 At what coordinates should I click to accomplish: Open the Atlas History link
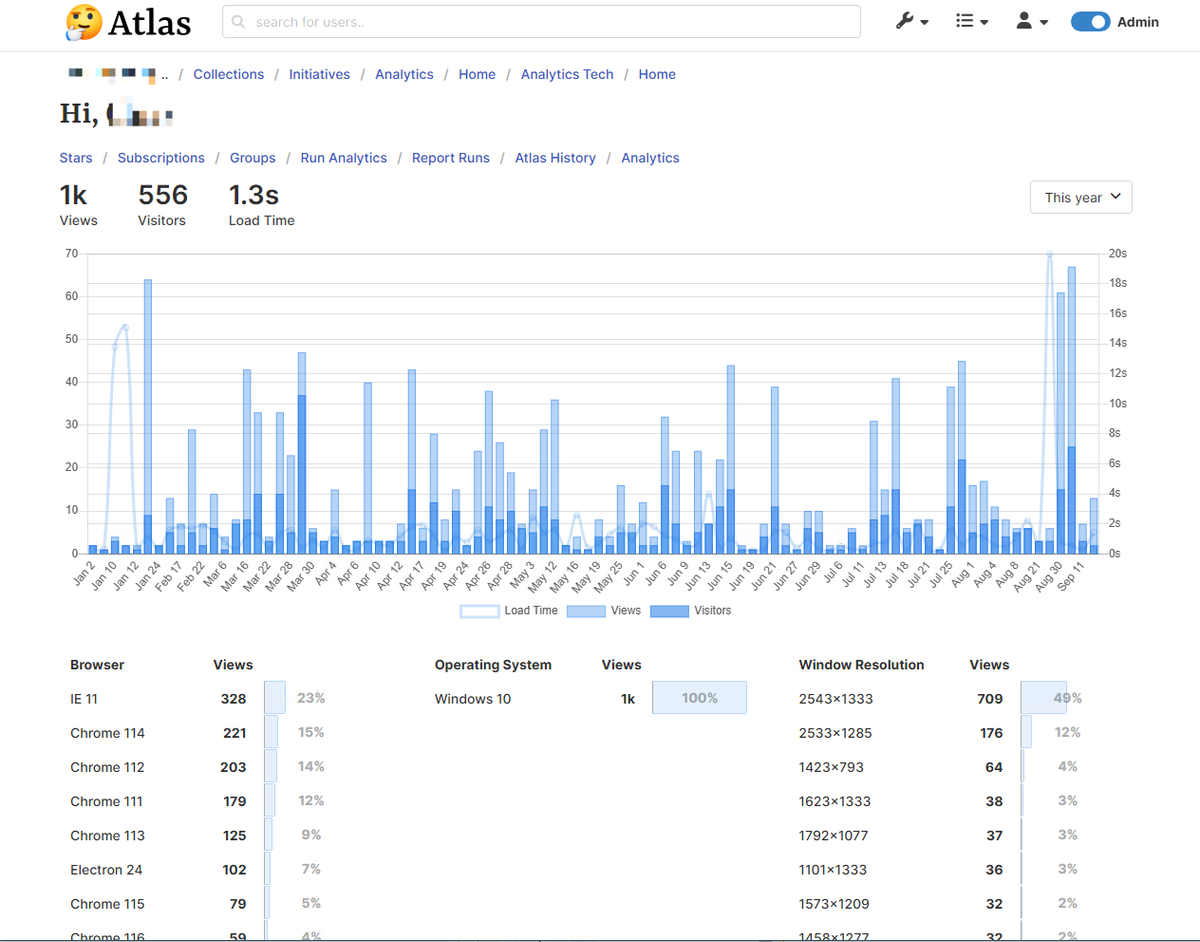point(555,157)
